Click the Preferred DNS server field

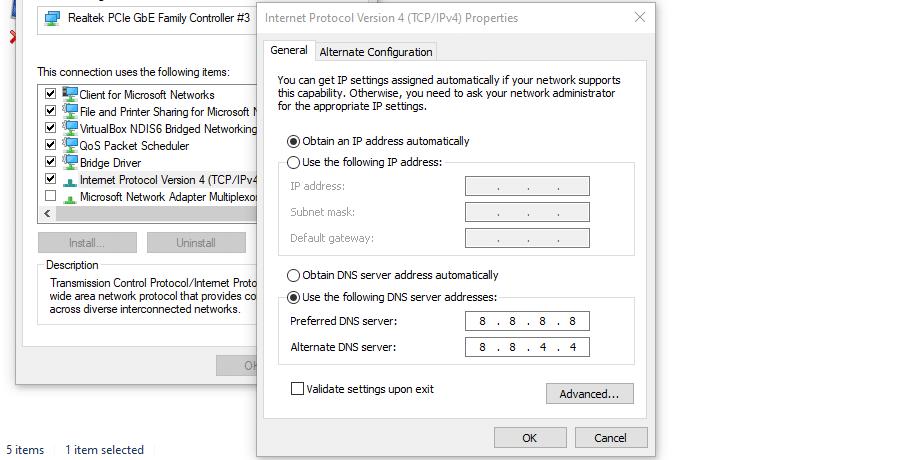tap(527, 321)
